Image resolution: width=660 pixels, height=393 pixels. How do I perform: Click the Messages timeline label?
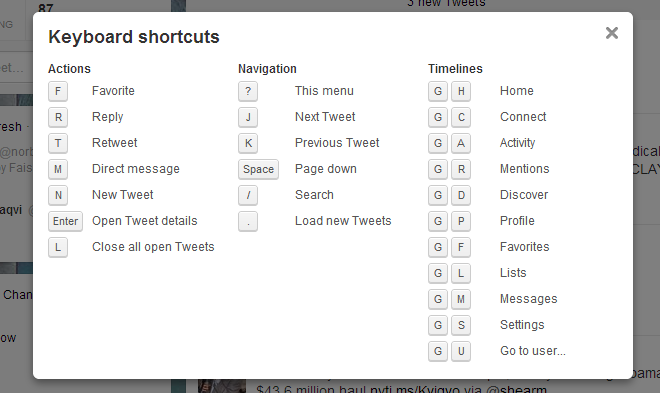528,299
